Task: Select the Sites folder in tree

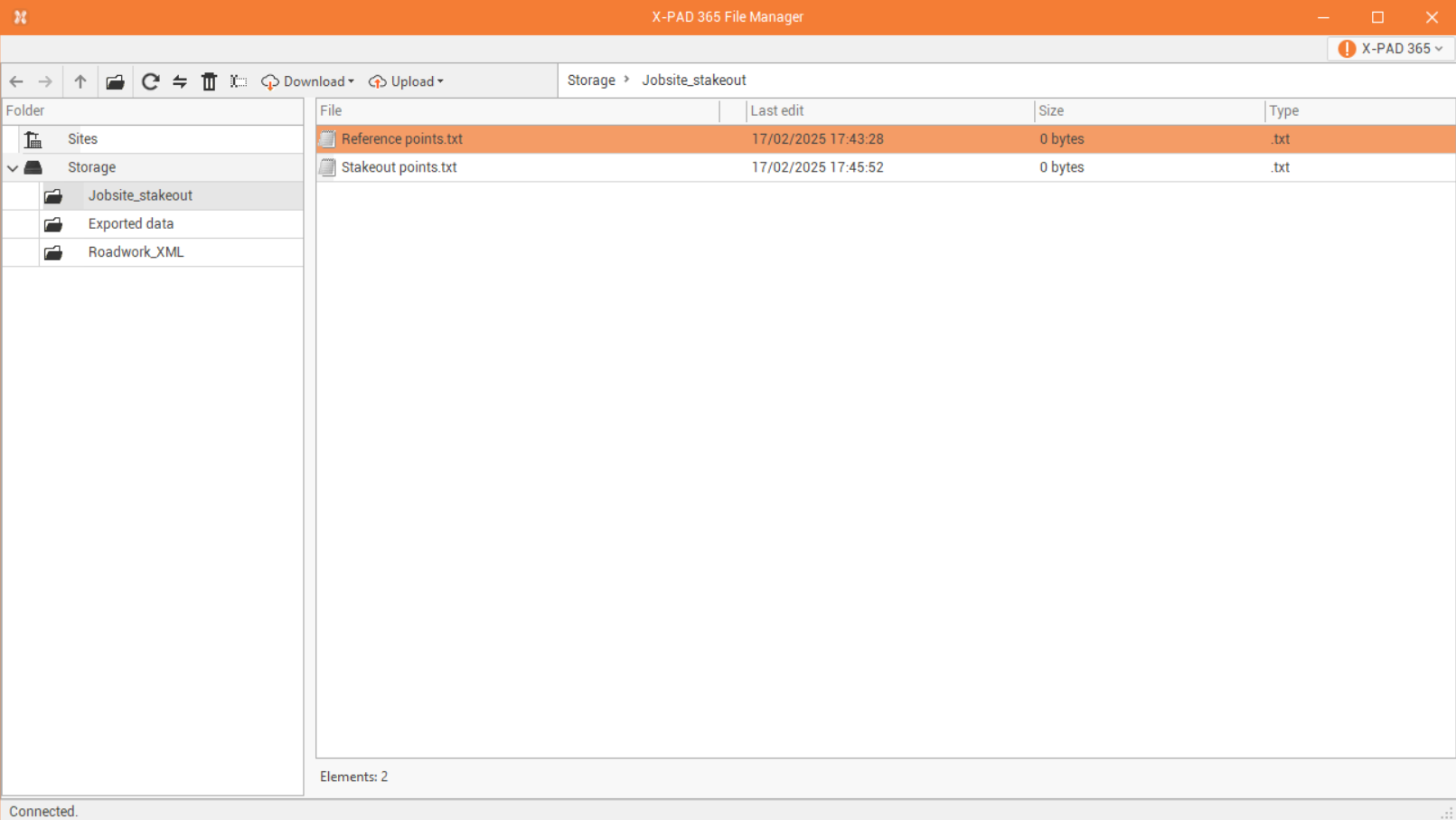Action: [x=82, y=139]
